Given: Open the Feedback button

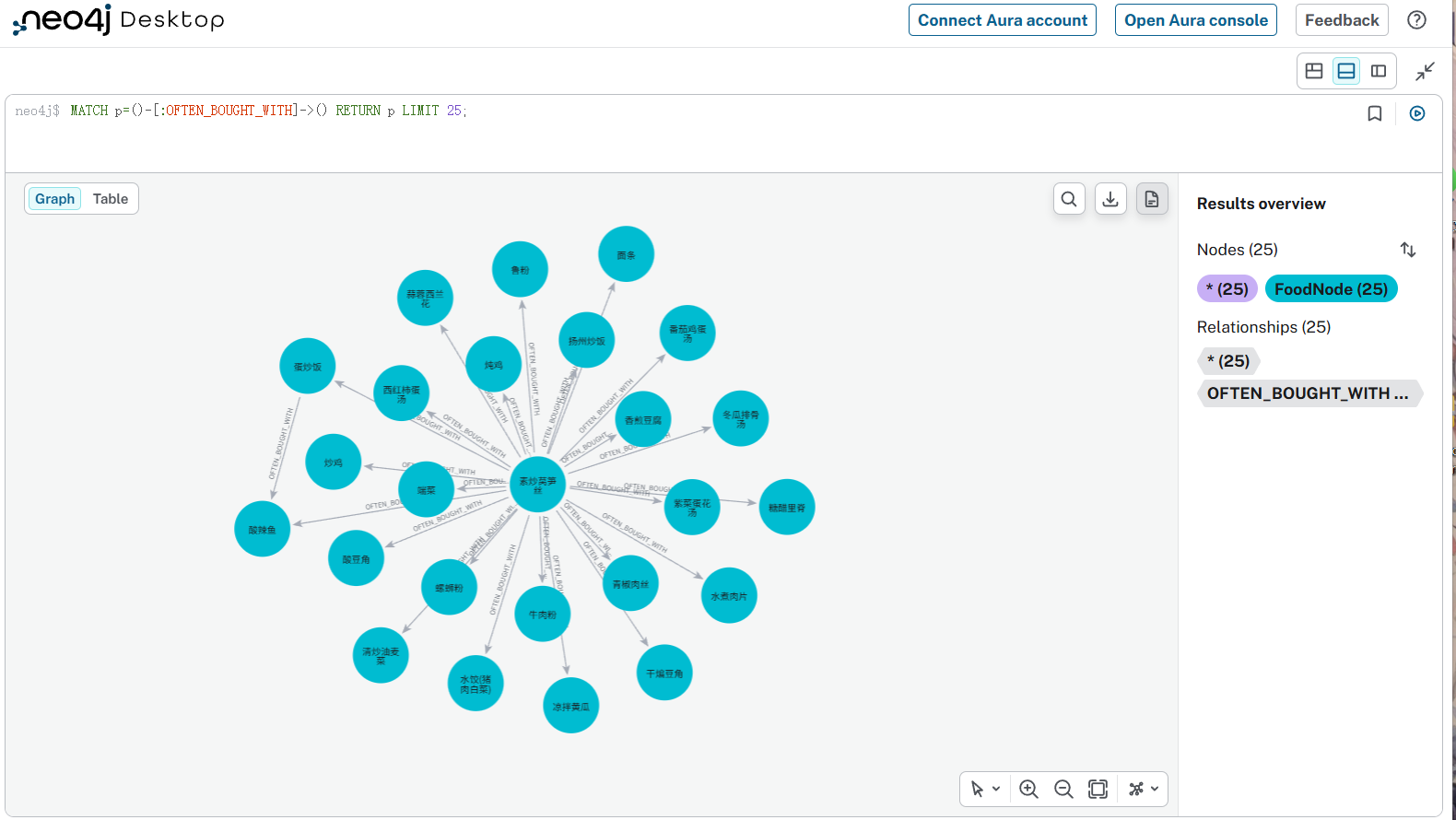Looking at the screenshot, I should [x=1342, y=20].
